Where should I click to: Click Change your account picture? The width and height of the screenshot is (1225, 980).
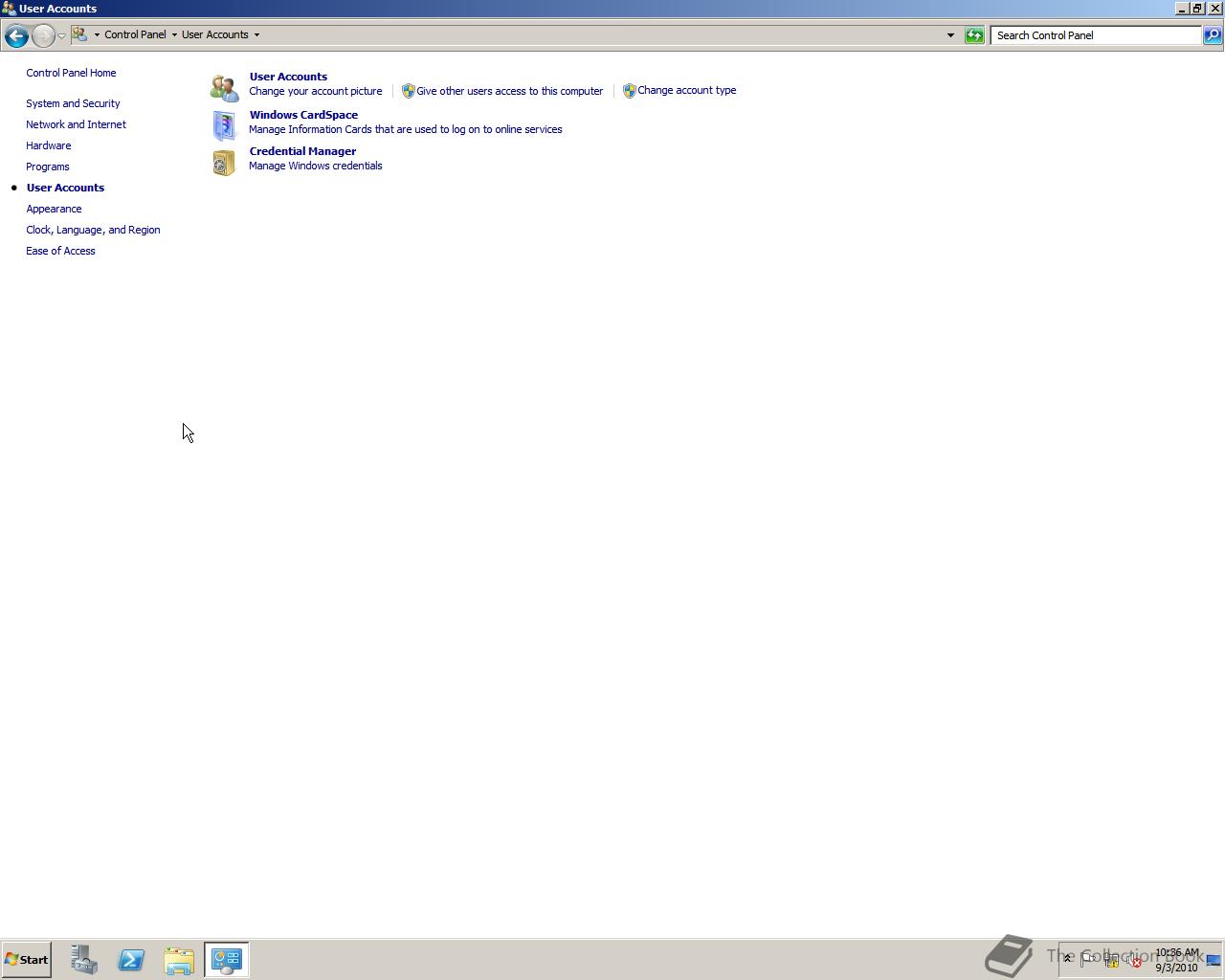(x=315, y=91)
